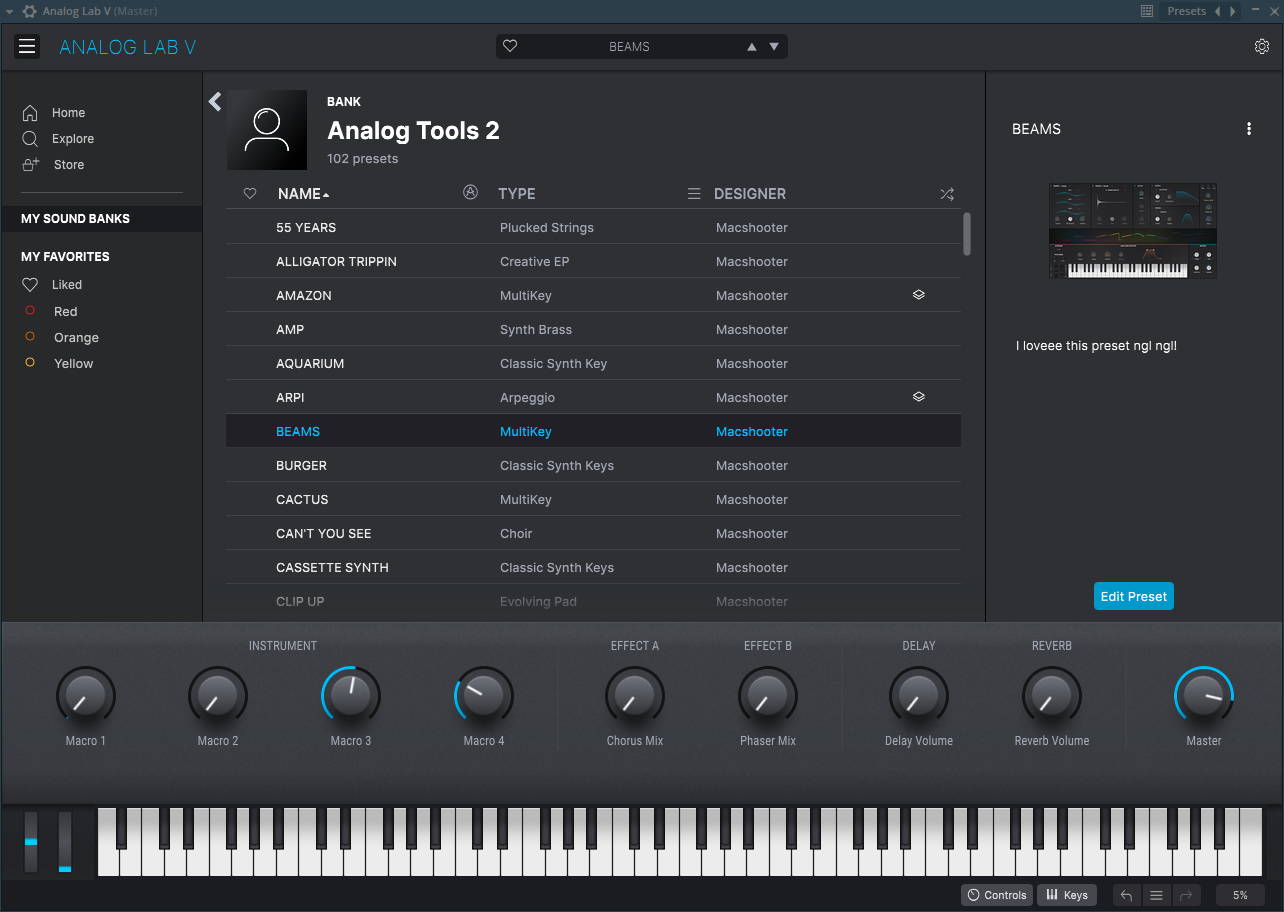
Task: Click the undo arrow near the bottom right
Action: (1125, 895)
